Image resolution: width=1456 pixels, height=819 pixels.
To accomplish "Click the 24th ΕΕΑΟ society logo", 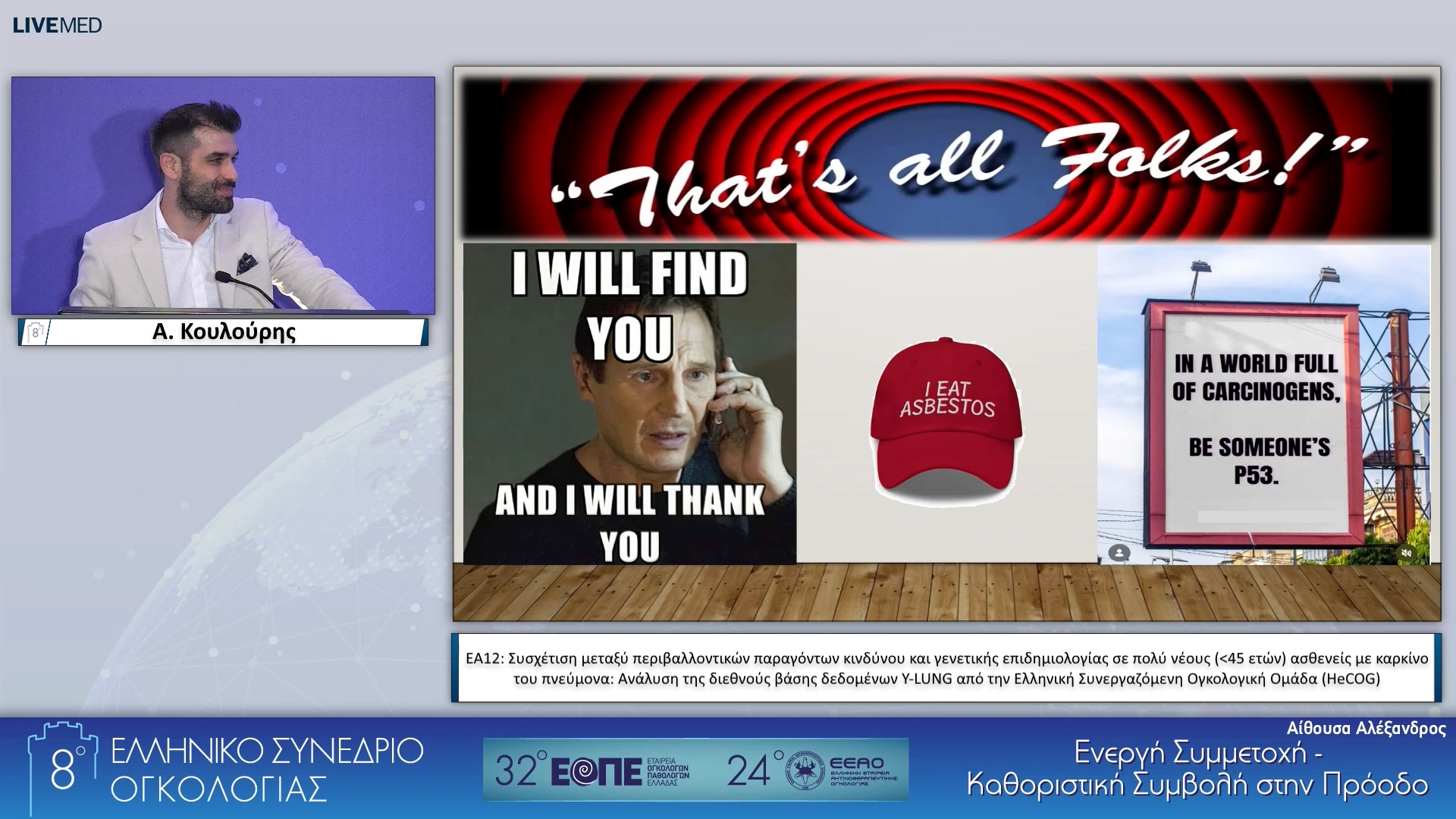I will (811, 770).
